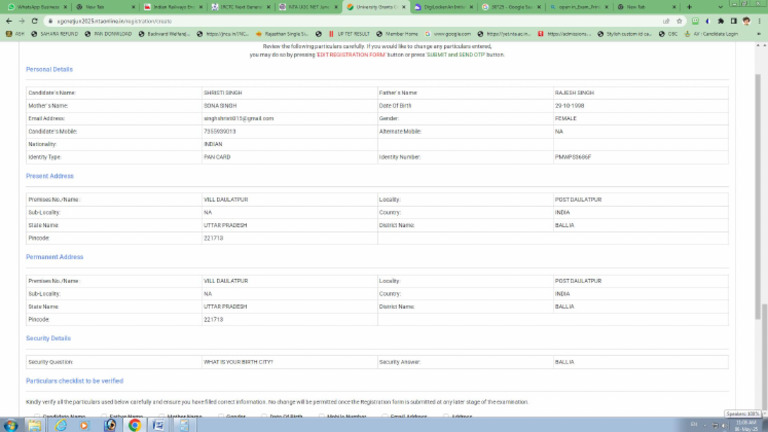Open the www.google.com bookmark

pos(448,34)
